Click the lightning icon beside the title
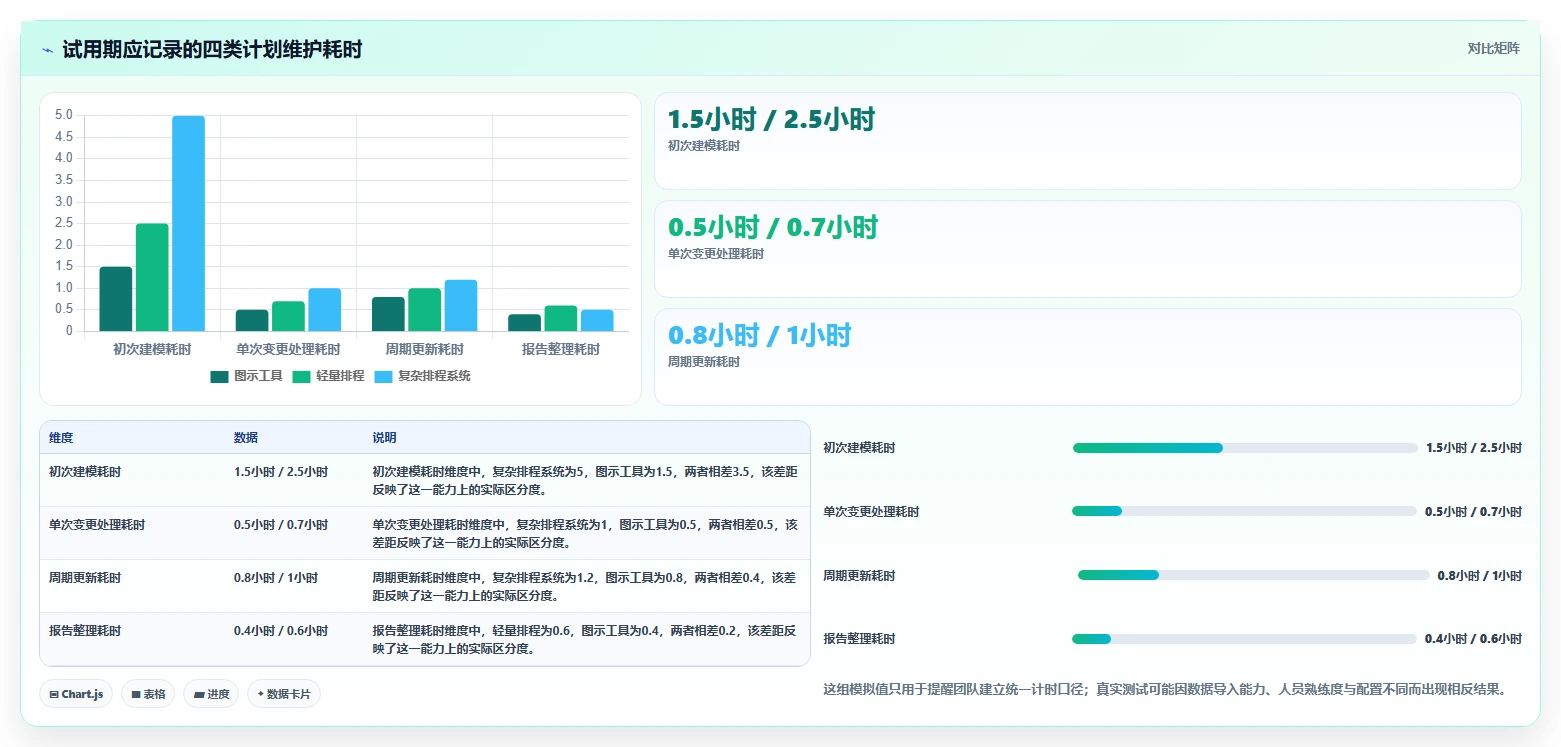 (47, 50)
